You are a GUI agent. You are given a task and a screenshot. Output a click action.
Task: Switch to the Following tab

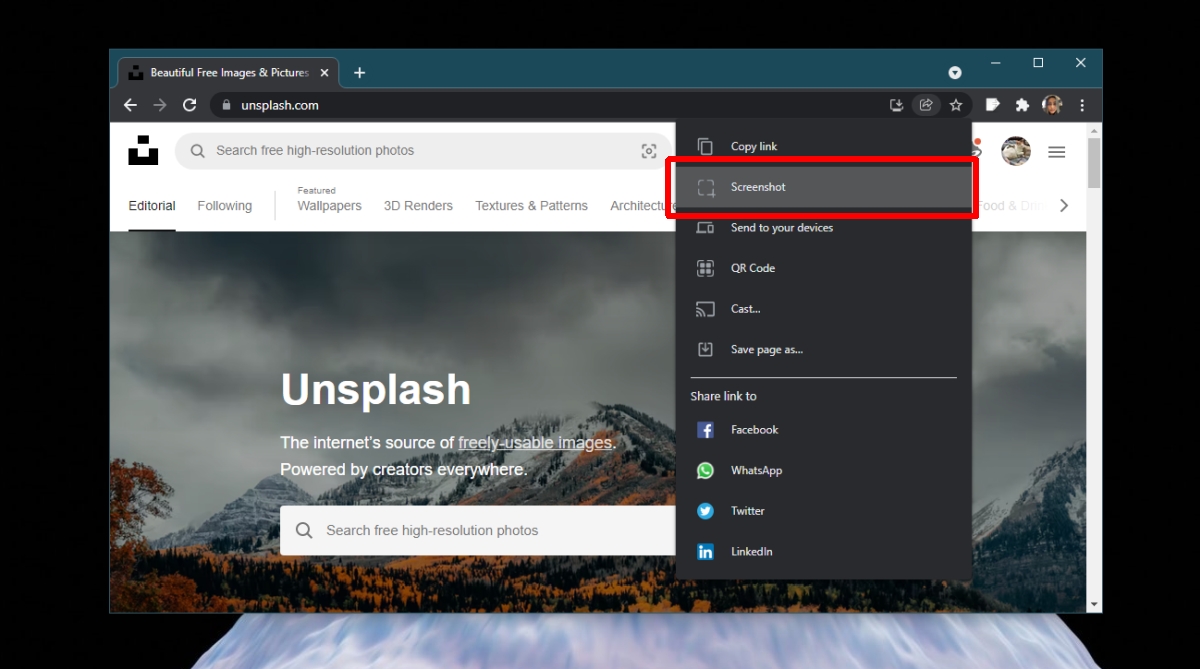click(224, 206)
